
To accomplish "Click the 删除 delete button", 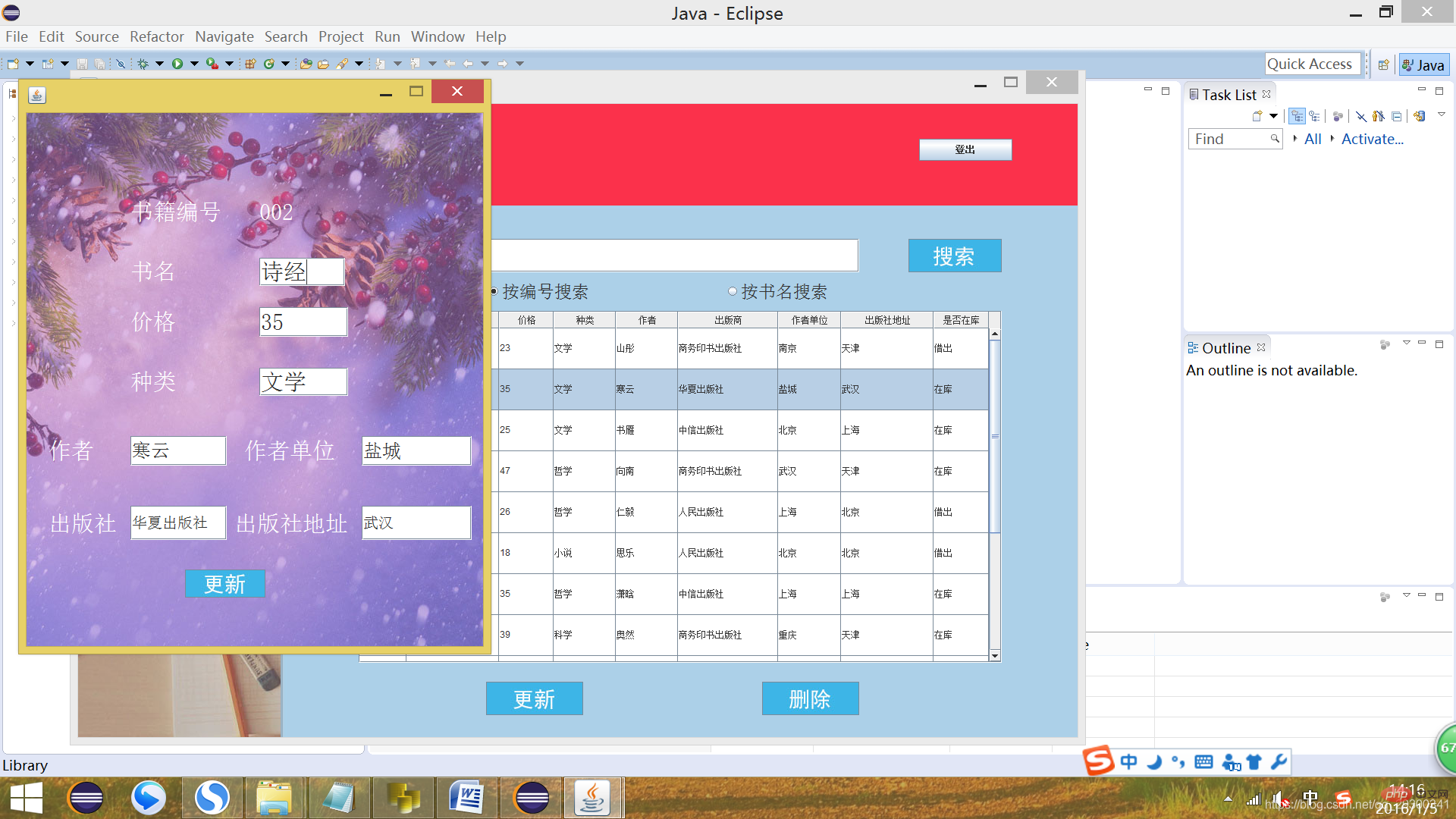I will tap(809, 698).
